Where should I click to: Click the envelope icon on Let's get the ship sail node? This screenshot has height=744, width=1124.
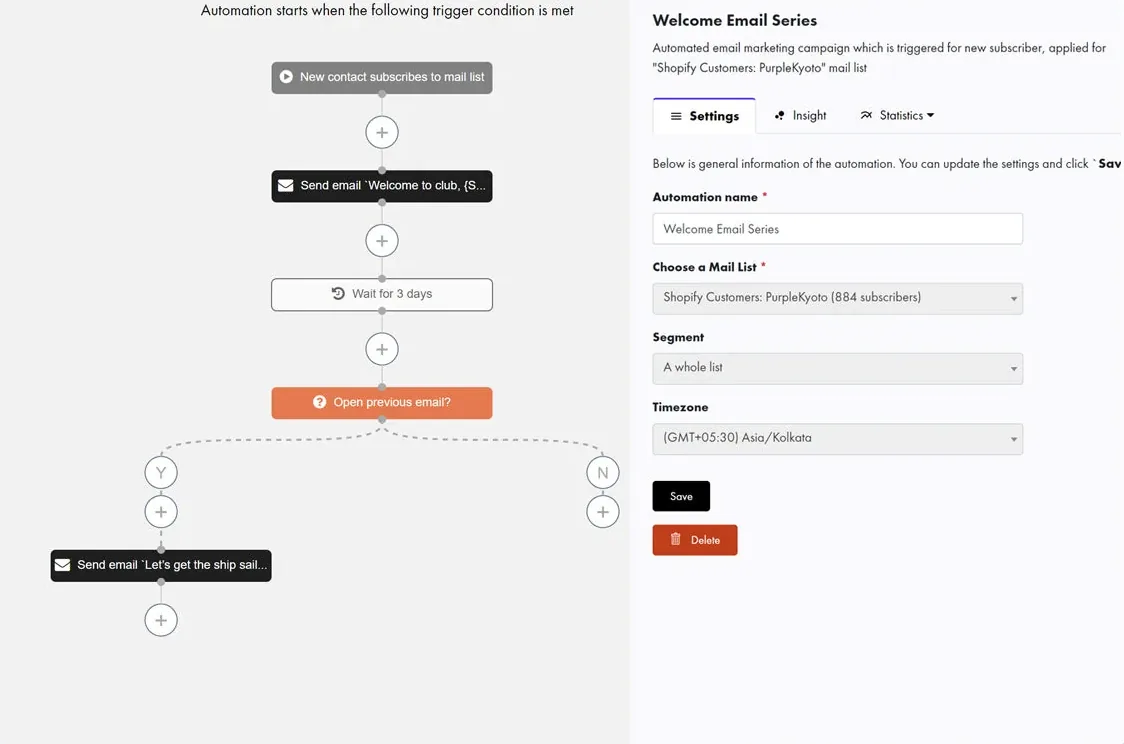[62, 565]
